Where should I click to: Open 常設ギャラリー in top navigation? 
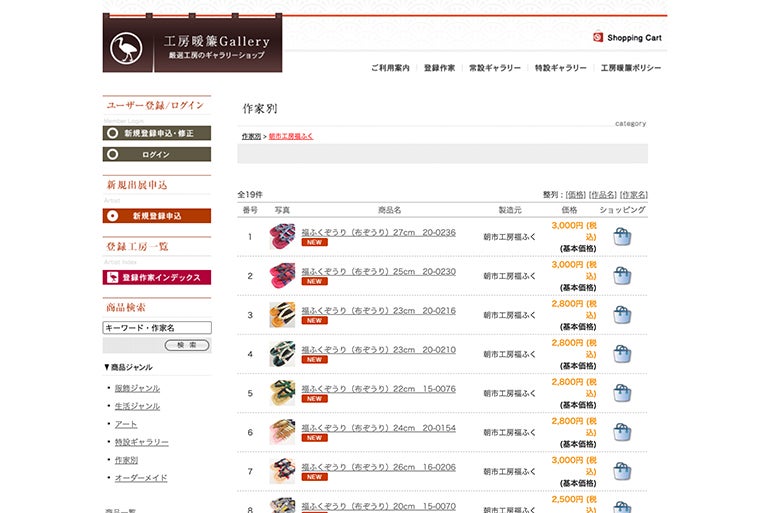pos(495,68)
